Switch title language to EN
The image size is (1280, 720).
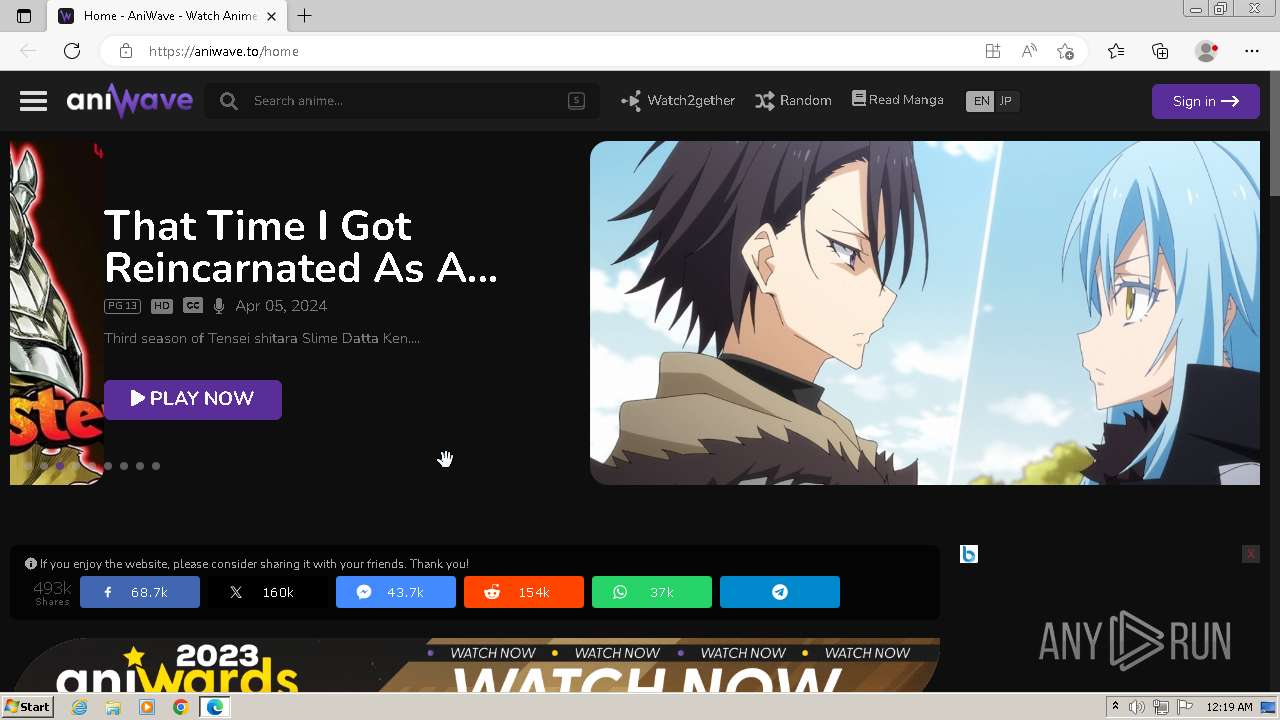(981, 101)
